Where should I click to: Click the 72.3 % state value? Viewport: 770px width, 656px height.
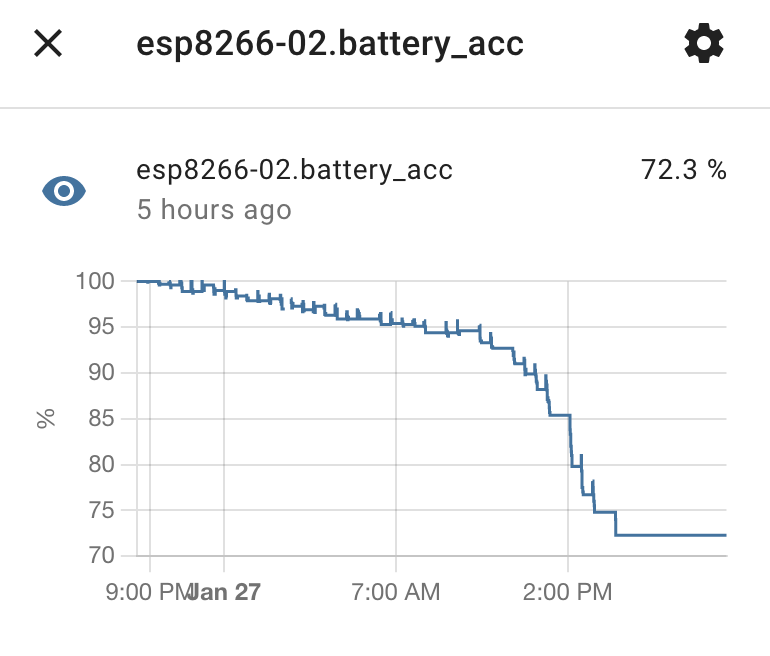683,170
